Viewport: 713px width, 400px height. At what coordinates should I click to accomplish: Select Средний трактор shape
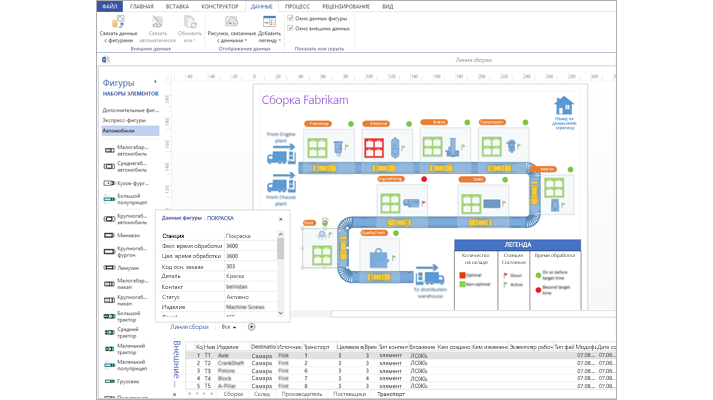point(122,332)
